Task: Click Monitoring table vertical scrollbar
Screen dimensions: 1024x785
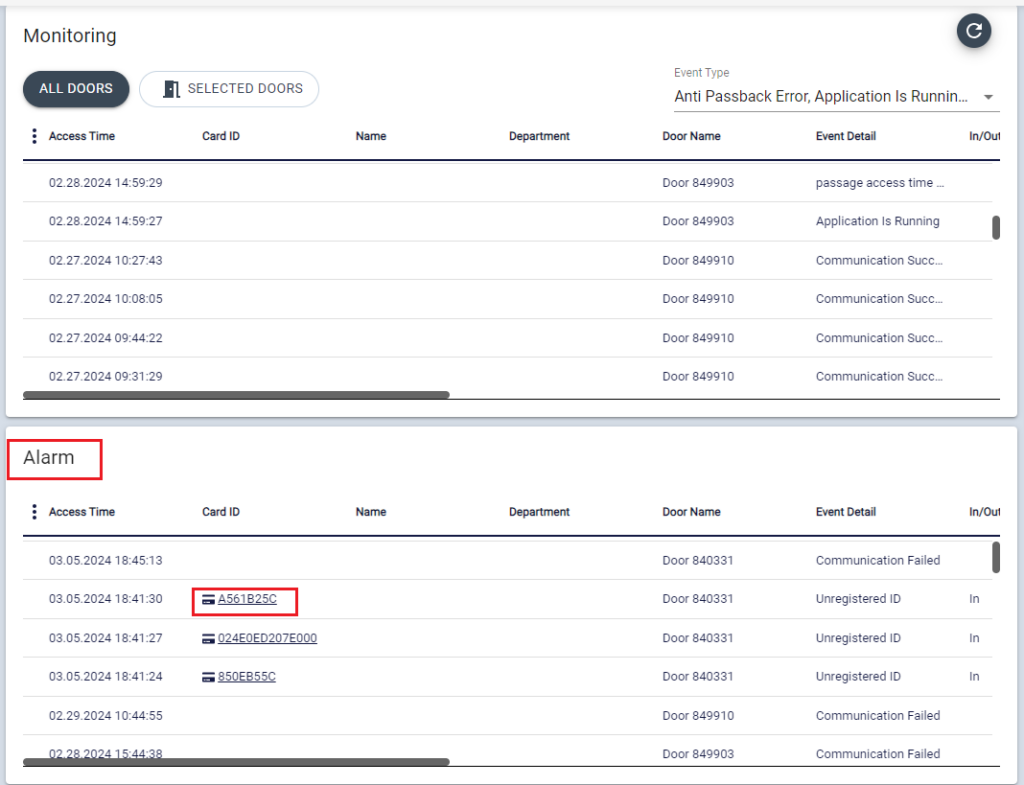Action: click(x=996, y=228)
